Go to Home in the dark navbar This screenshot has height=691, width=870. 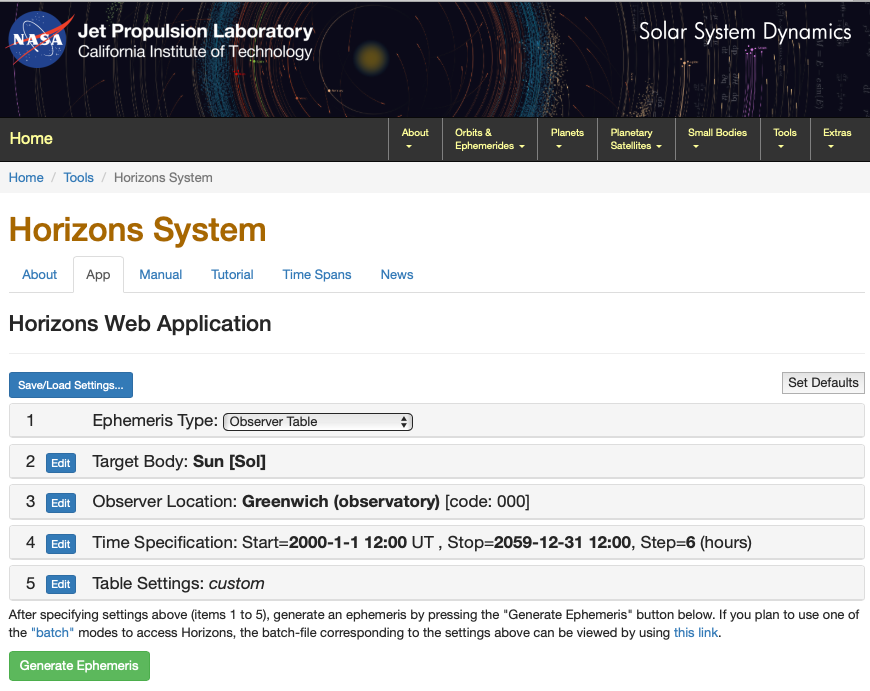(31, 138)
